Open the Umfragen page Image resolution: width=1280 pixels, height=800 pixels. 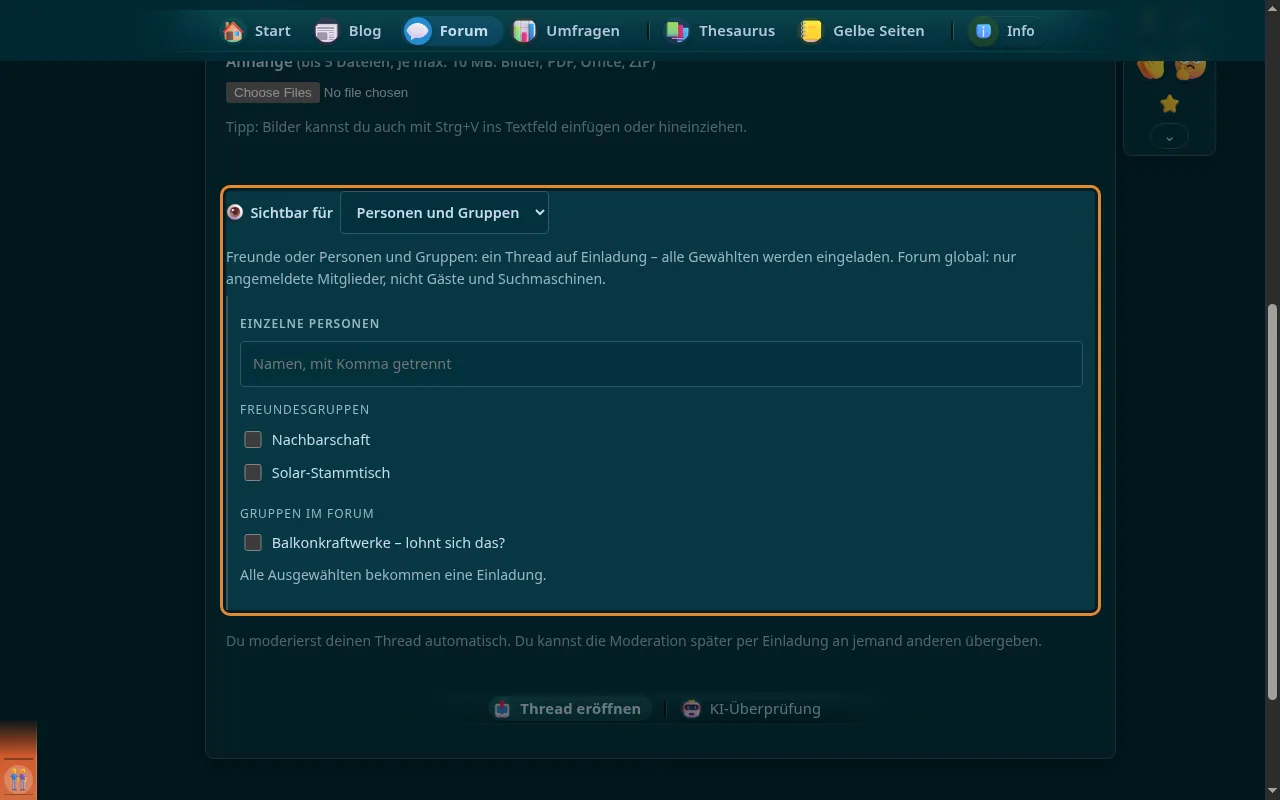tap(566, 31)
